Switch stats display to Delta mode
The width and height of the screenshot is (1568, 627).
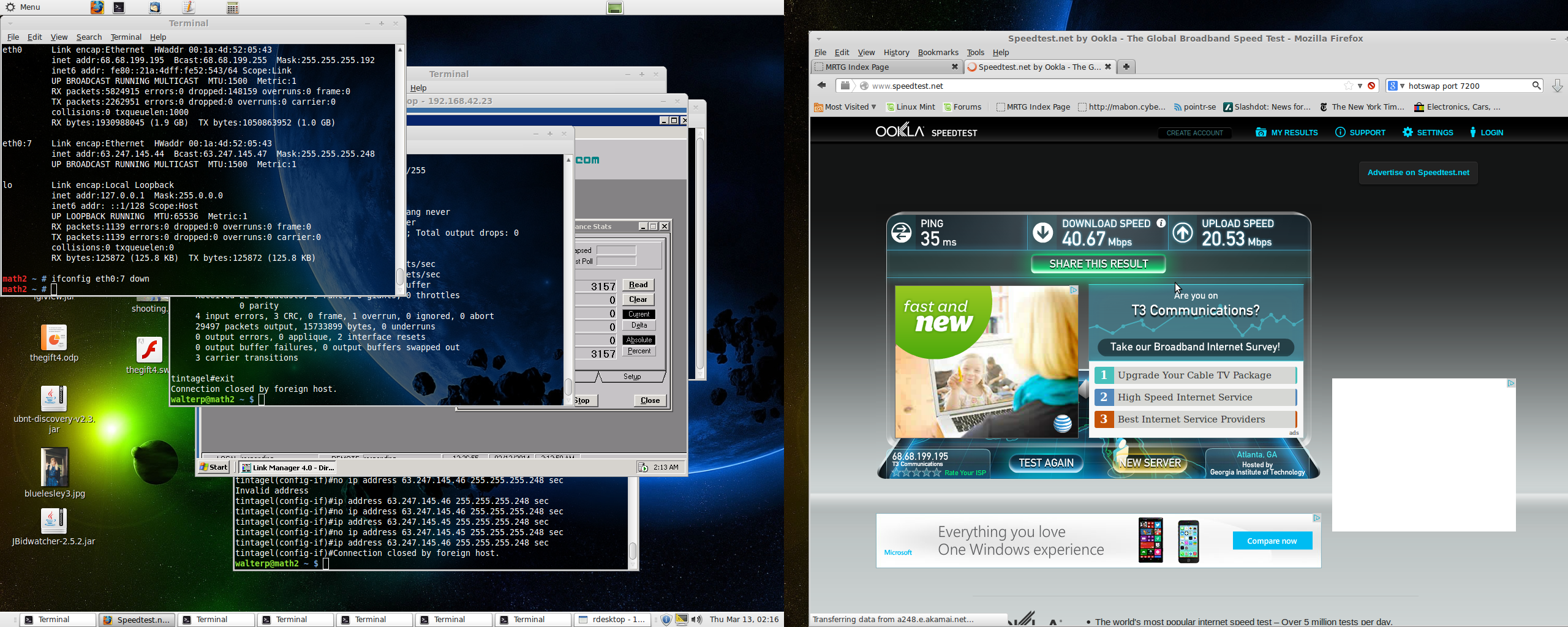coord(639,326)
